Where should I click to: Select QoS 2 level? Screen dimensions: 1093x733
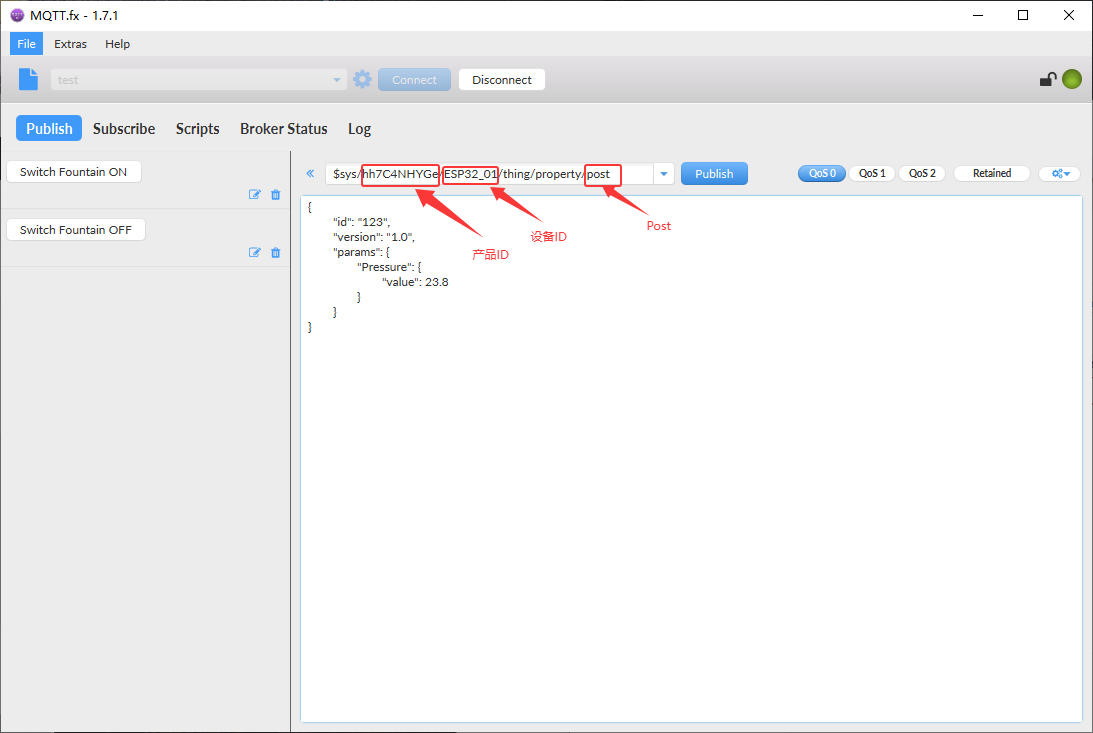pyautogui.click(x=922, y=173)
